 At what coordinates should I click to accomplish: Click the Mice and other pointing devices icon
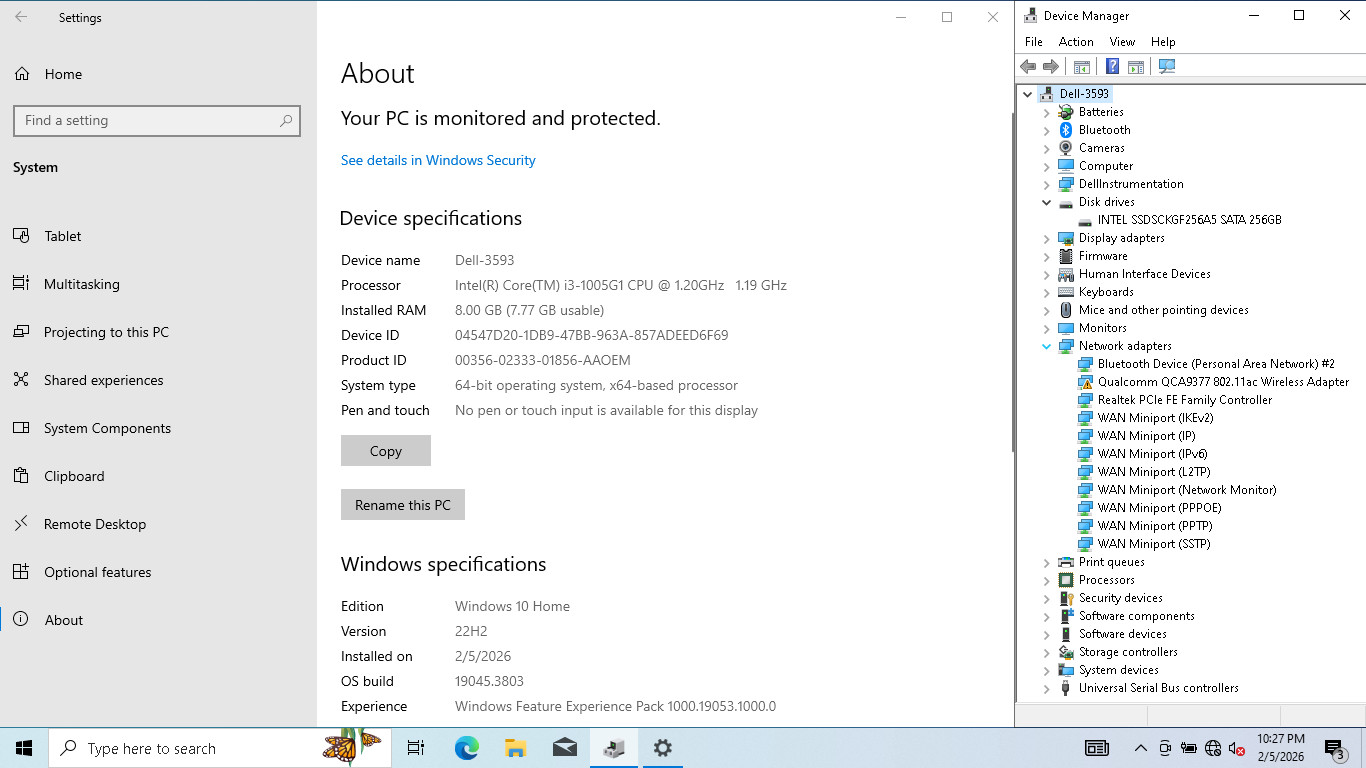pos(1066,310)
